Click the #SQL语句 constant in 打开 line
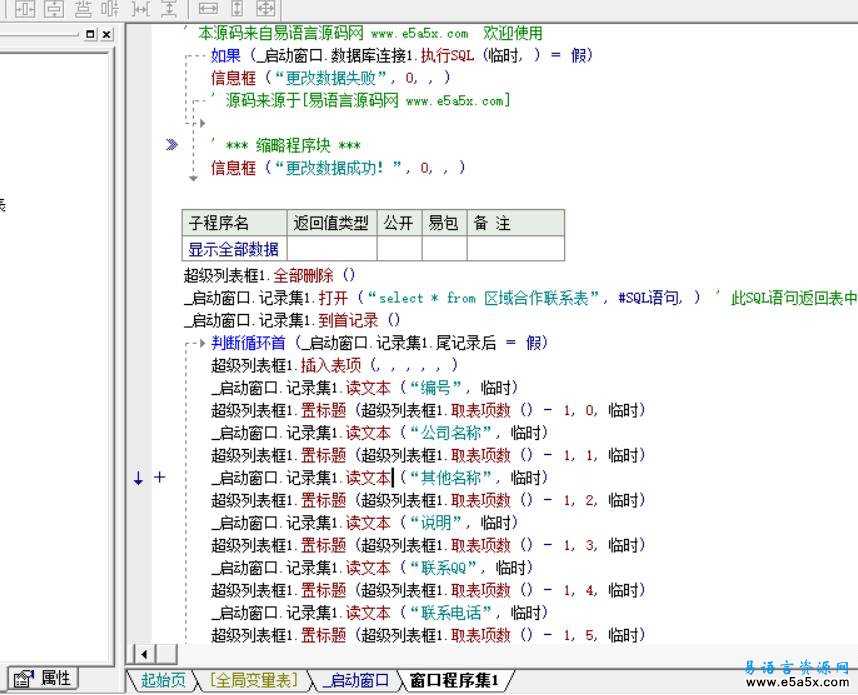 click(650, 298)
